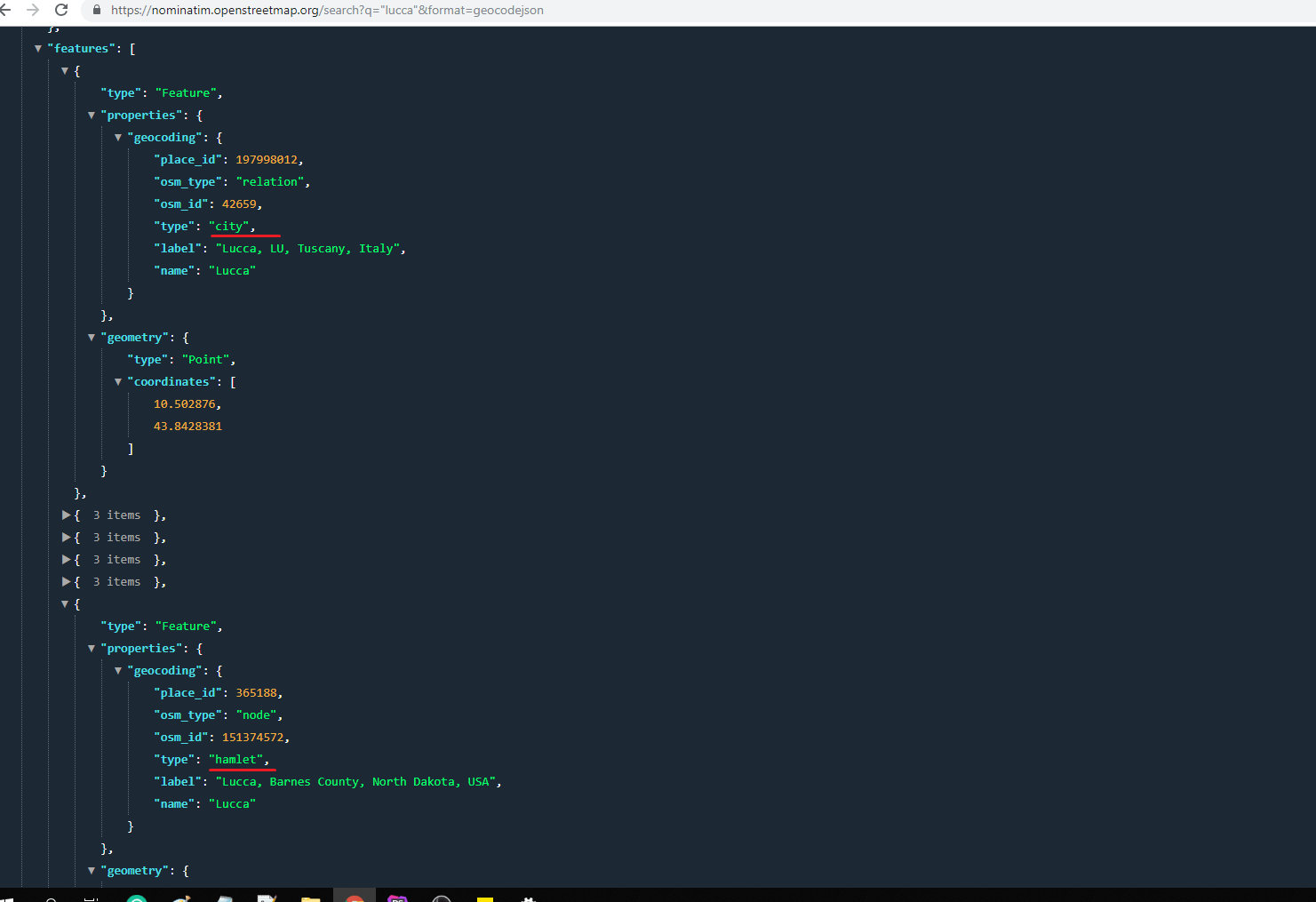This screenshot has height=902, width=1316.
Task: Collapse the Lucca Italy feature's "geometry" object
Action: coord(92,338)
